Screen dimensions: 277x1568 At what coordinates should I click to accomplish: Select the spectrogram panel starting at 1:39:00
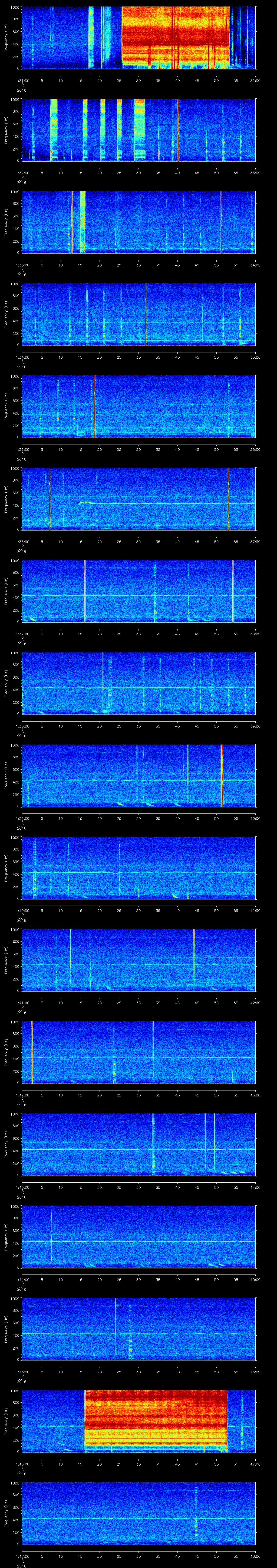pos(139,775)
